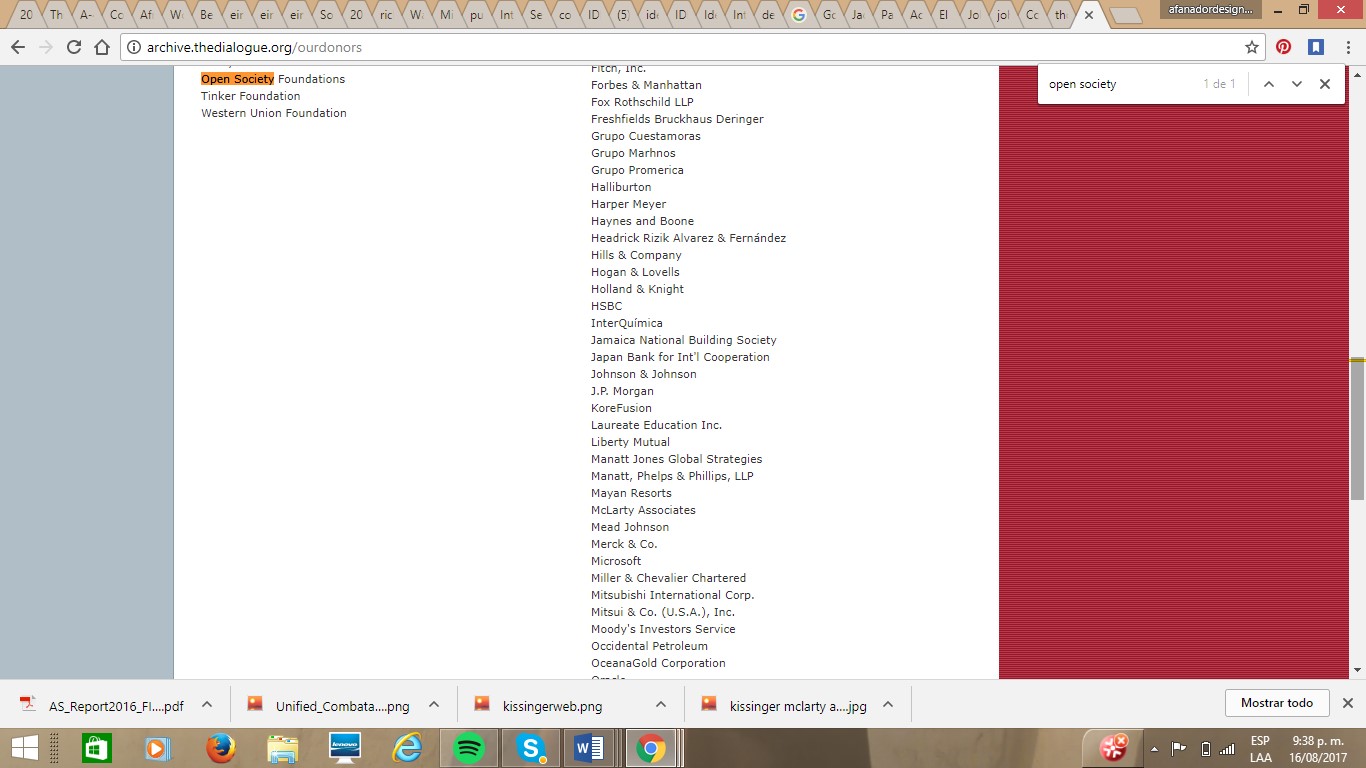Click the vertical scrollbar thumb
1366x768 pixels.
pos(1357,429)
